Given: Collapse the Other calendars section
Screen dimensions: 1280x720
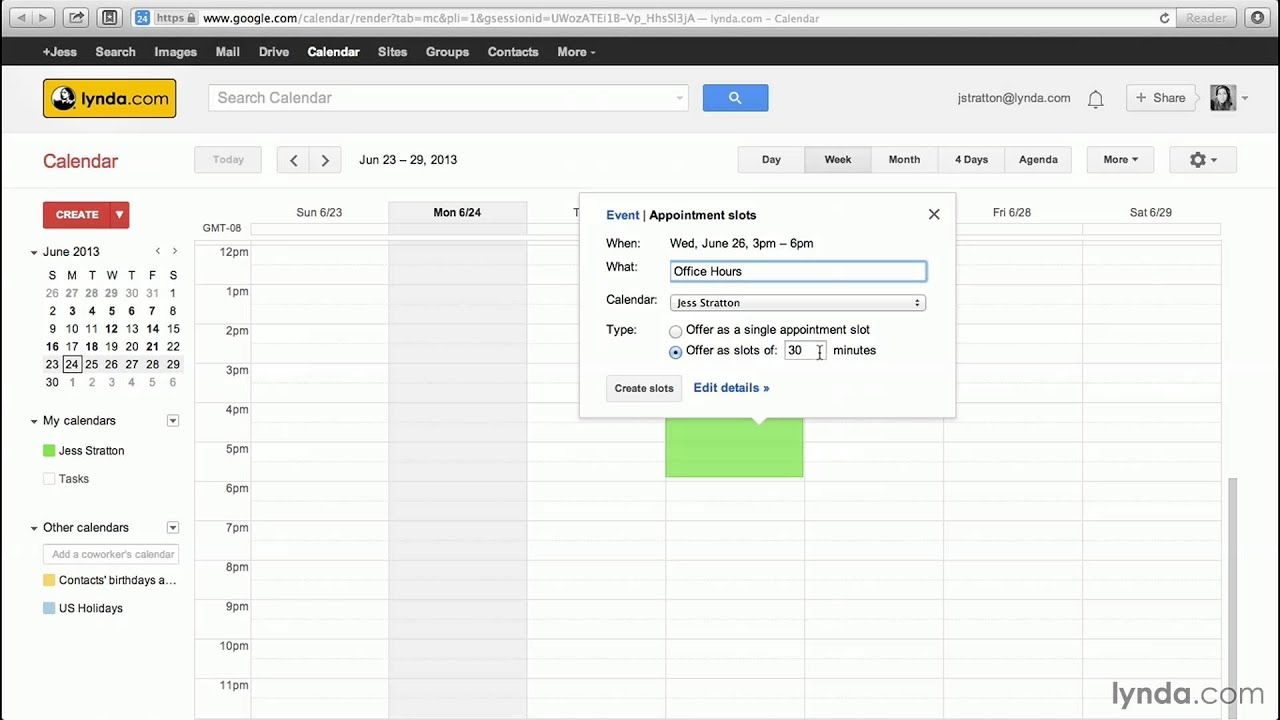Looking at the screenshot, I should pos(34,529).
